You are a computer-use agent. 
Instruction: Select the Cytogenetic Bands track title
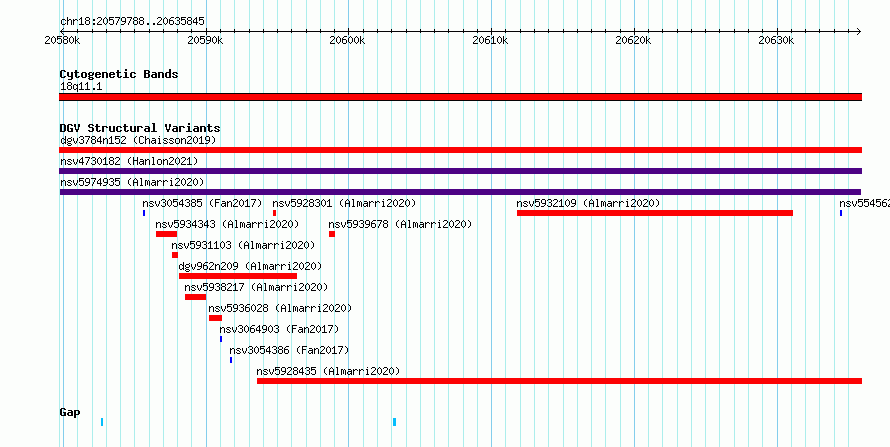tap(119, 74)
